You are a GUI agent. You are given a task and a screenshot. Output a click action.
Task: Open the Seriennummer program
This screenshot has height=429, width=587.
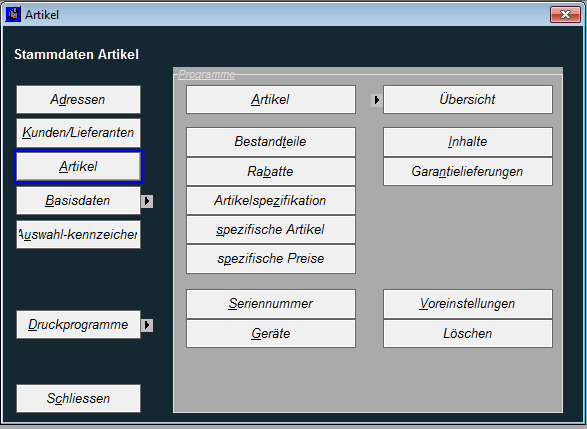click(271, 304)
